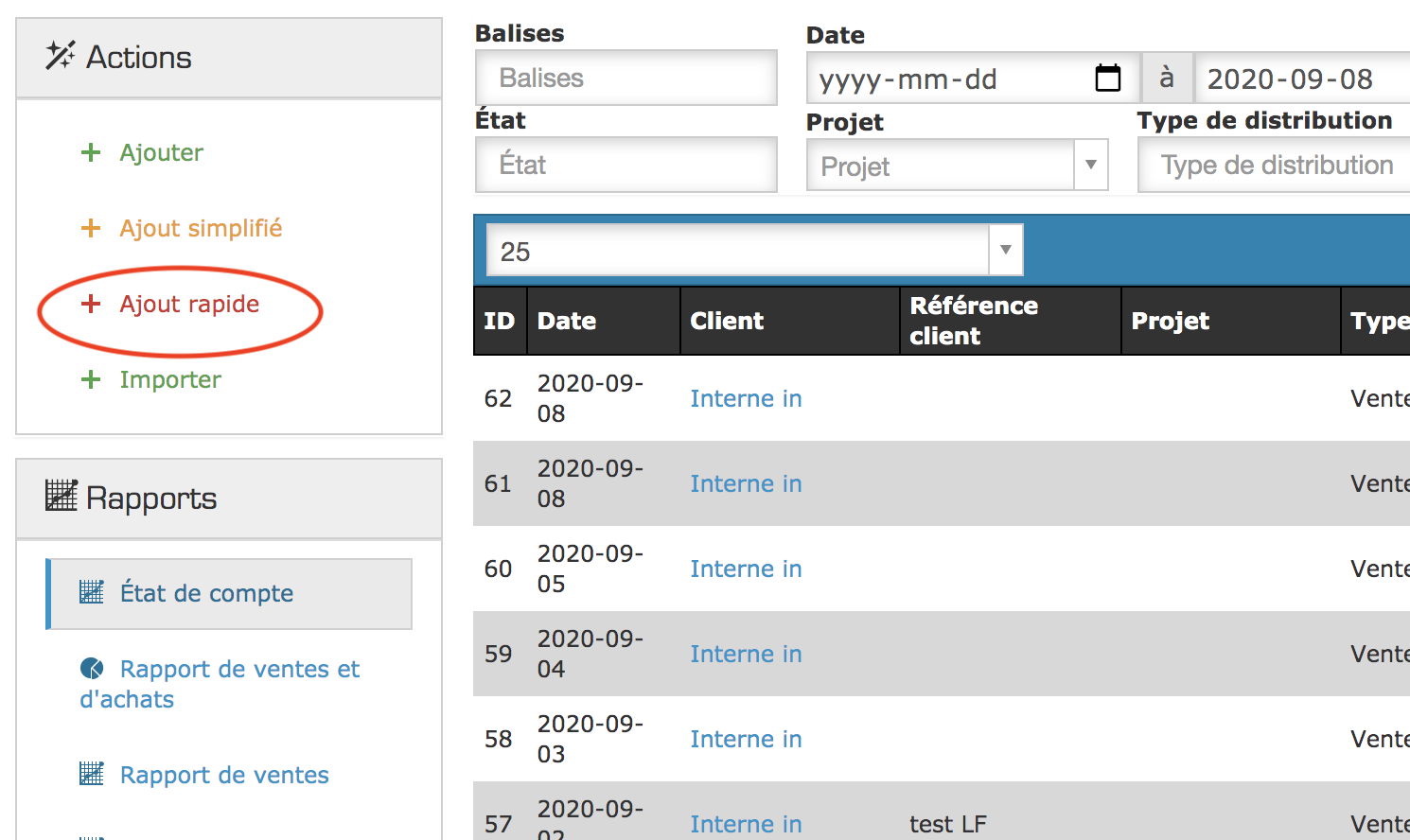The height and width of the screenshot is (840, 1410).
Task: Click the magic wand Actions icon
Action: click(x=60, y=56)
